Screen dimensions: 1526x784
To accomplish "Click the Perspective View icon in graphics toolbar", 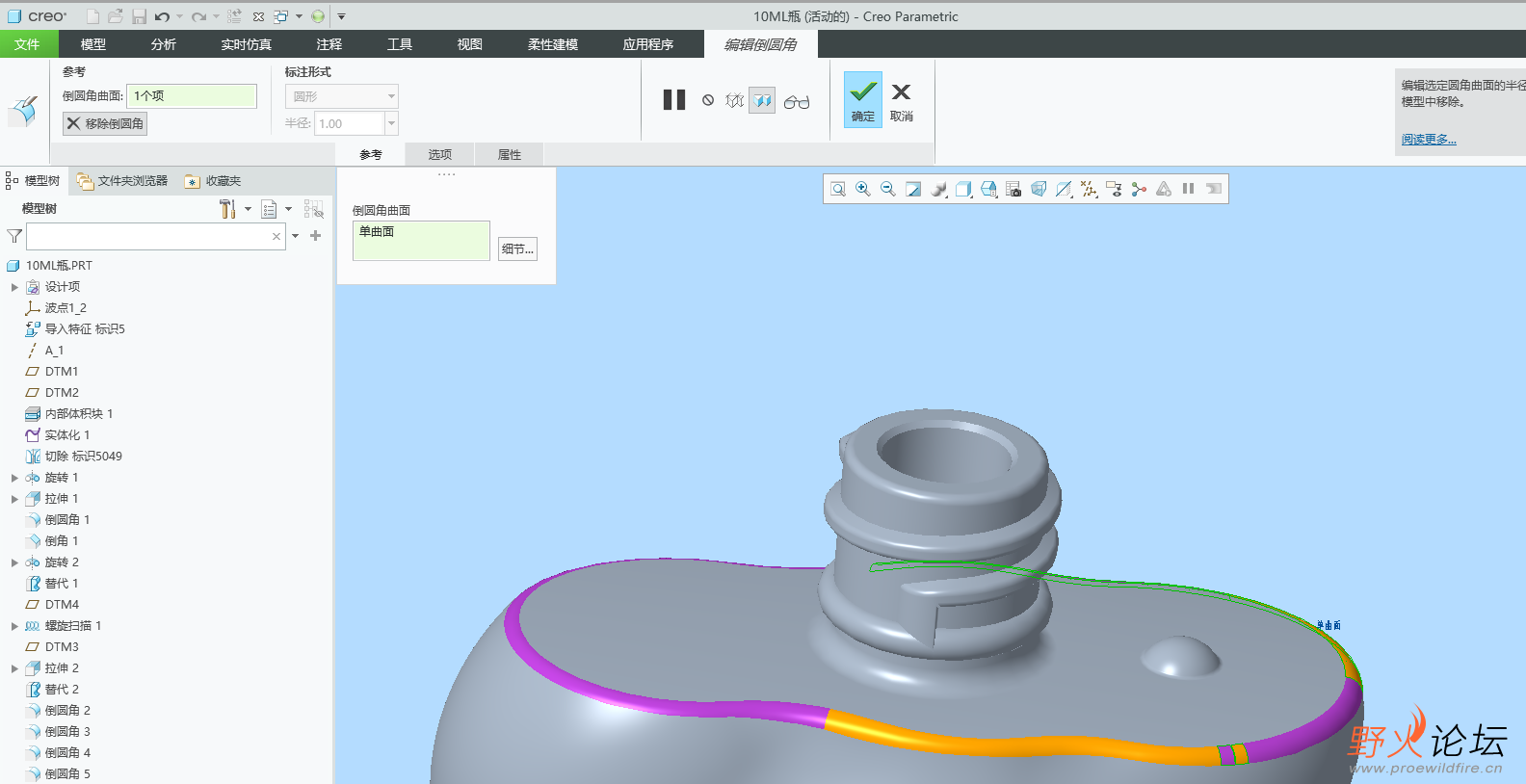I will [1039, 189].
